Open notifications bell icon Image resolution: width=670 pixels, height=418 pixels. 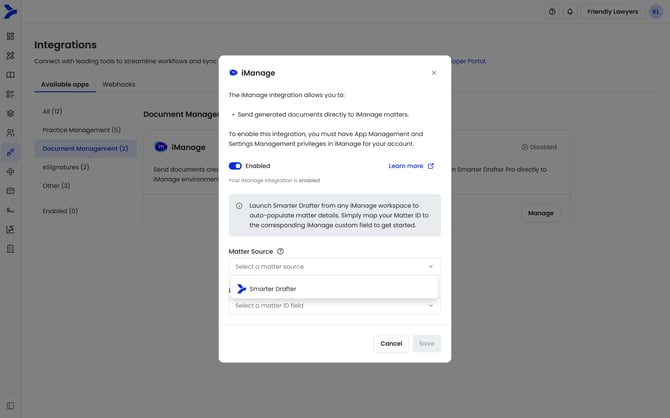click(x=570, y=12)
